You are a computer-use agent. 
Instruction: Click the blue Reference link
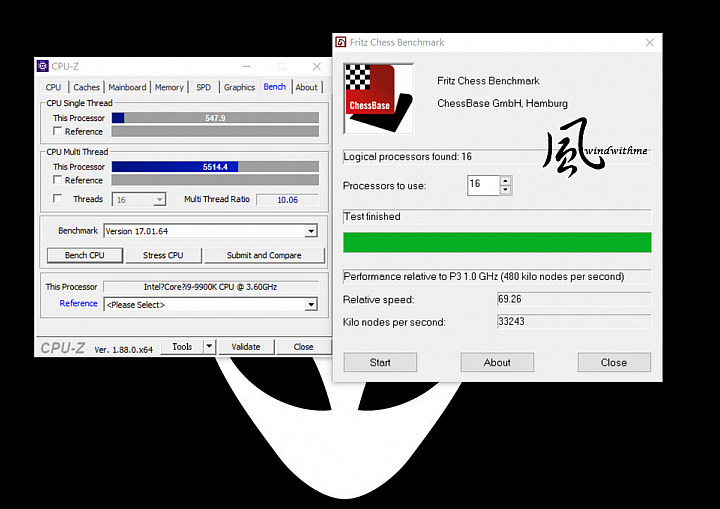[79, 303]
